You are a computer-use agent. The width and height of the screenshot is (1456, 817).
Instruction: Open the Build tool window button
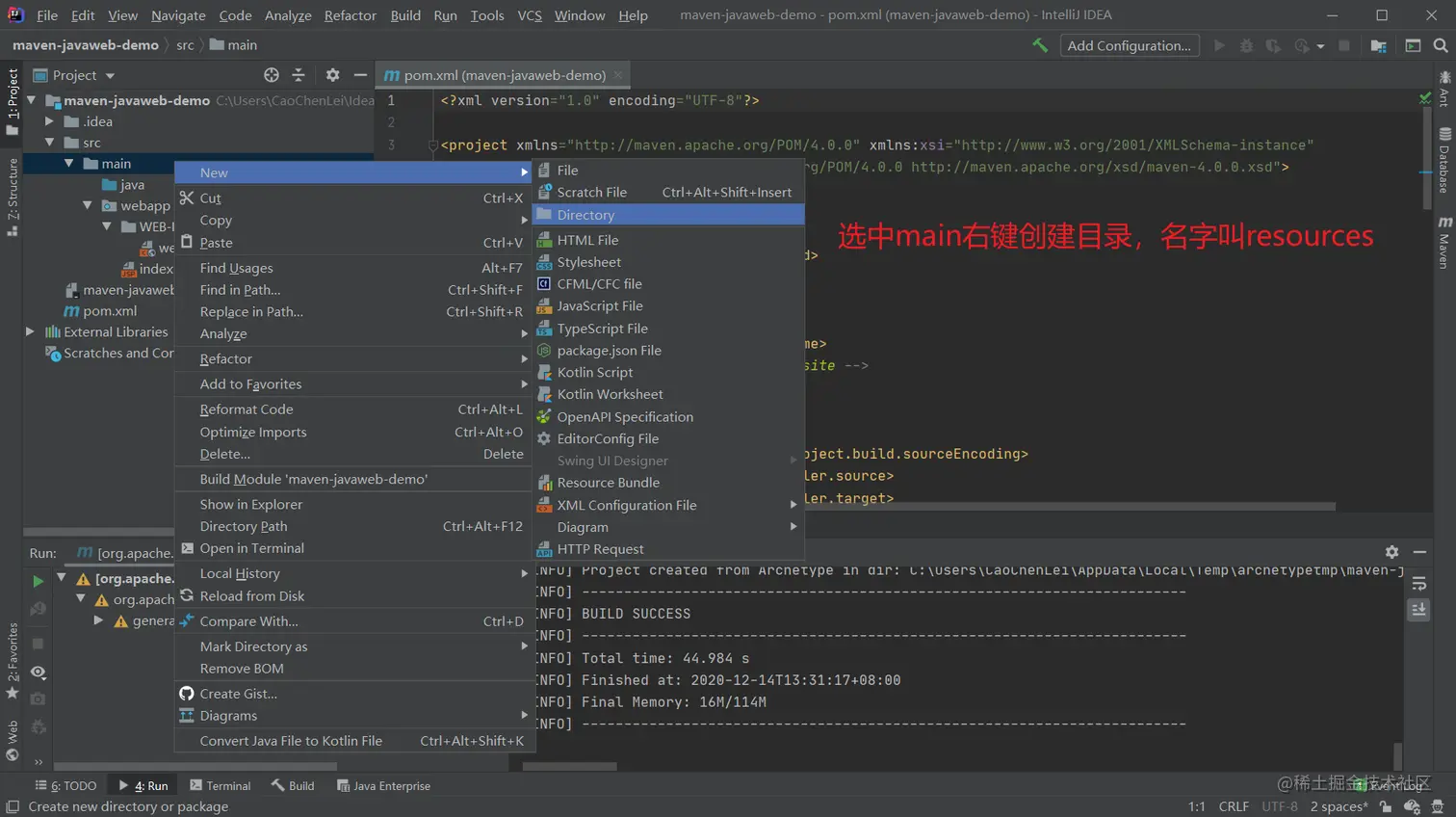[x=293, y=786]
